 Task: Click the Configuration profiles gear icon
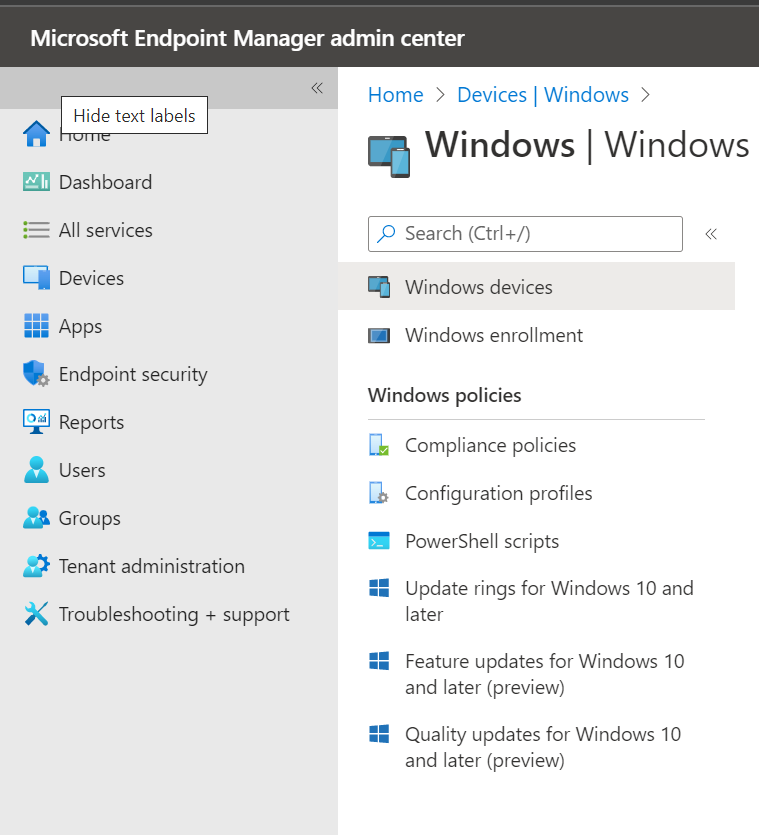tap(379, 493)
